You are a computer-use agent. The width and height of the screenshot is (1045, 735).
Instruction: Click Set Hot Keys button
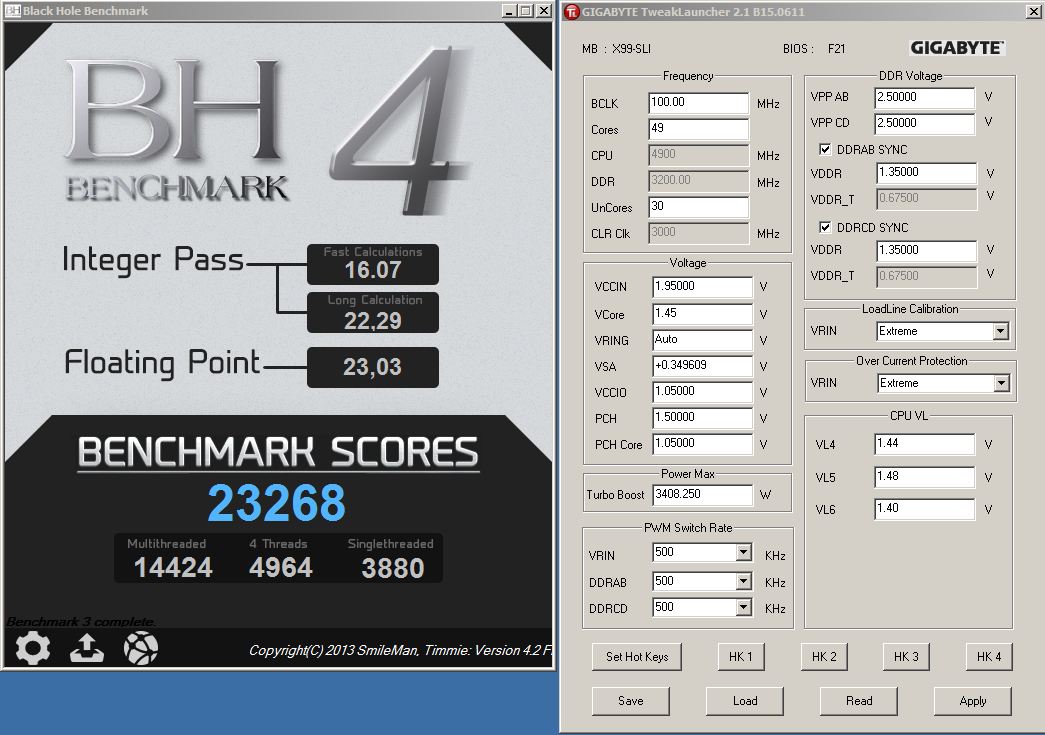(x=636, y=656)
